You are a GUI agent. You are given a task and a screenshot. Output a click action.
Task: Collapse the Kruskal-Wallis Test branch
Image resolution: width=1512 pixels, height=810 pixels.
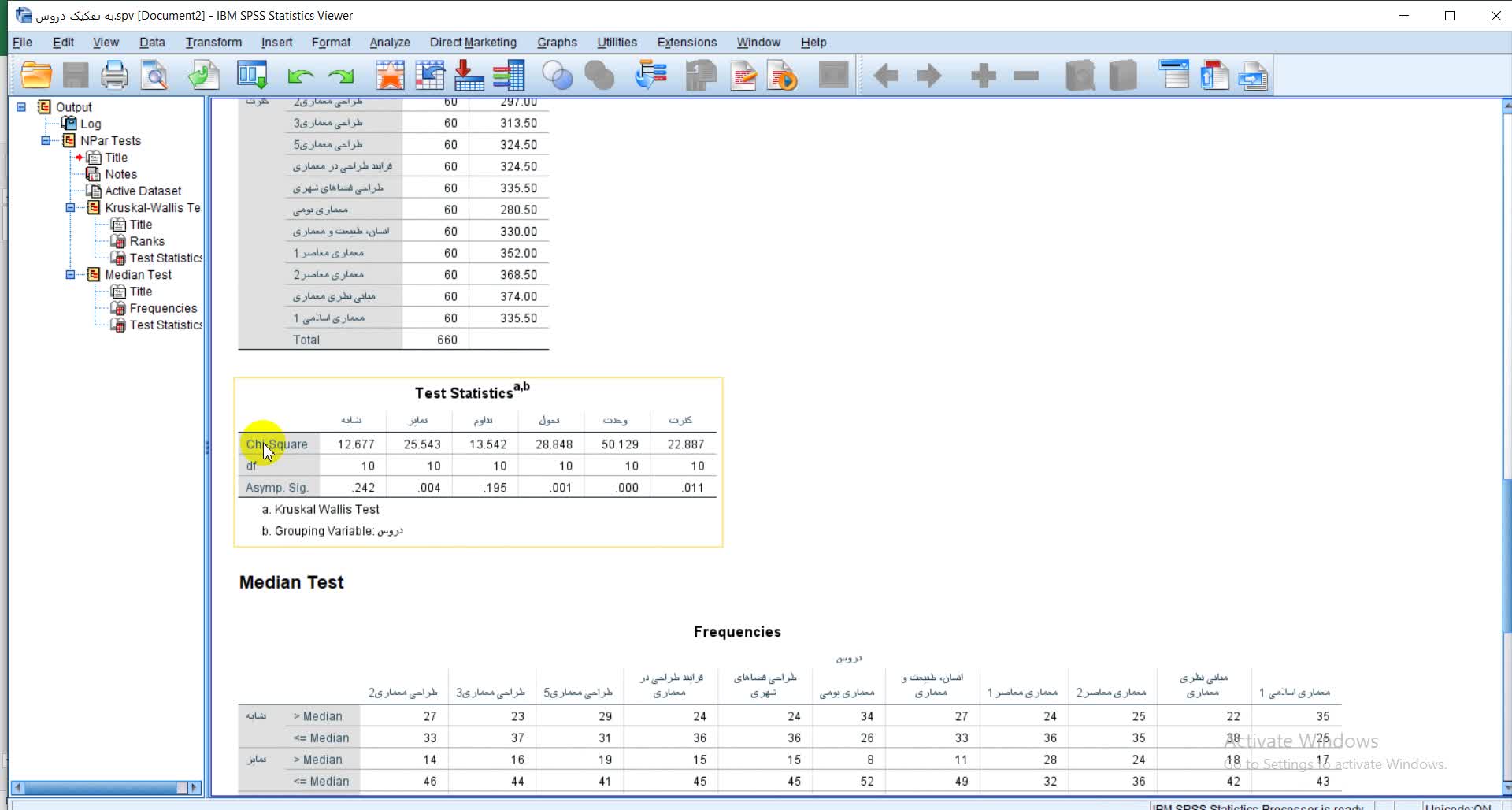pos(70,208)
